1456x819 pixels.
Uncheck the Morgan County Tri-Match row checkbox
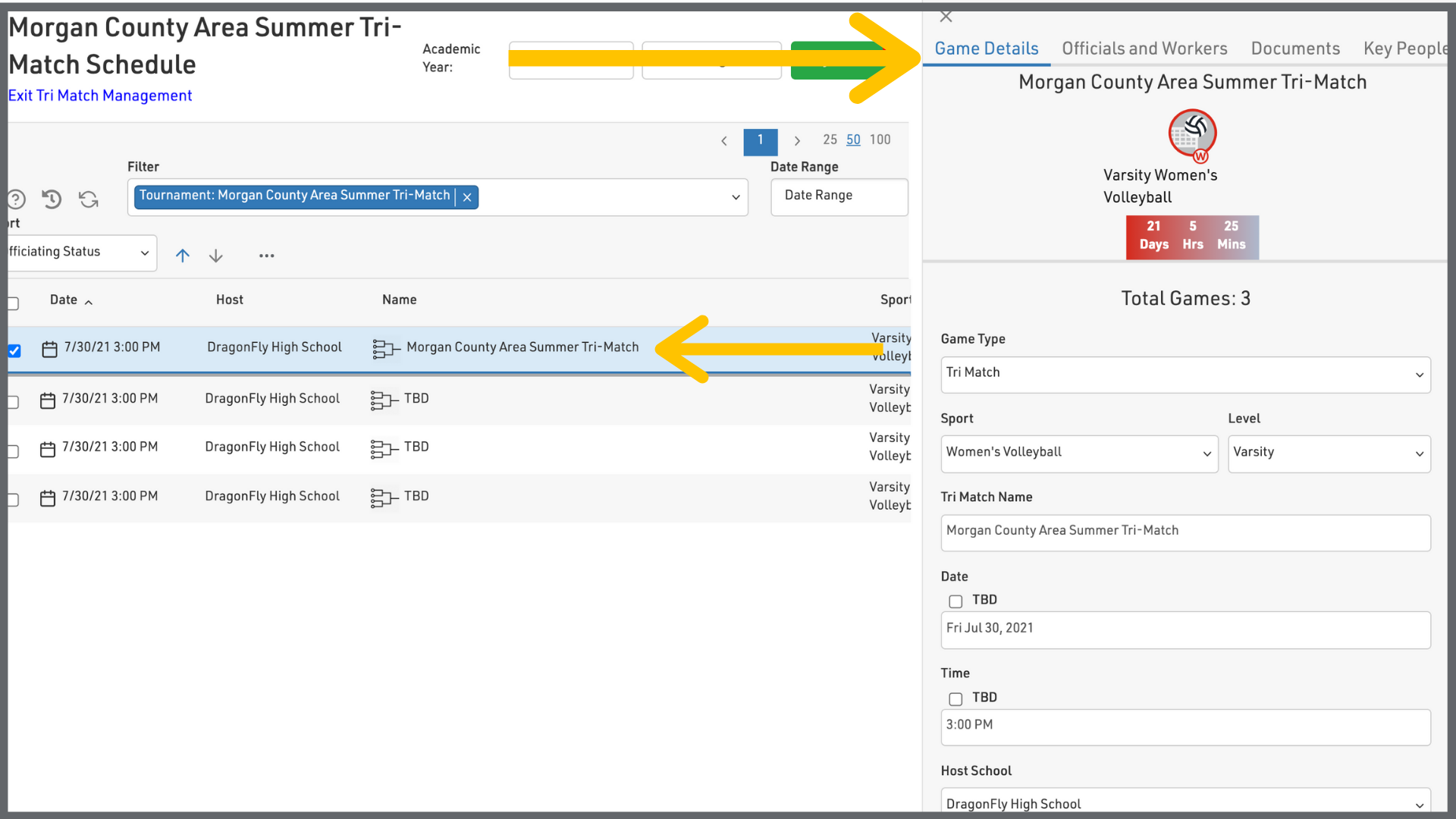pyautogui.click(x=14, y=350)
